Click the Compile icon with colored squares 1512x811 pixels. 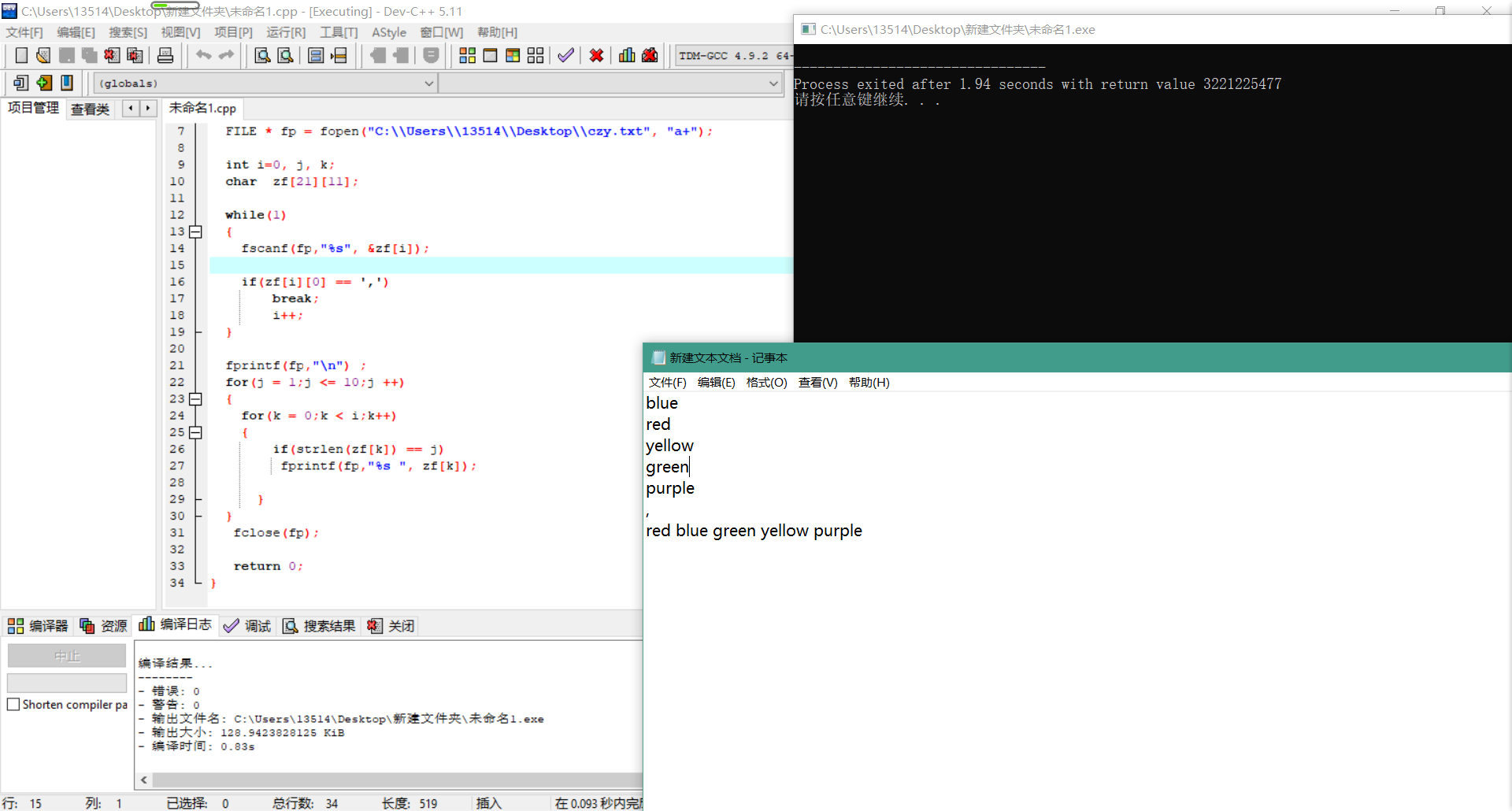[467, 55]
